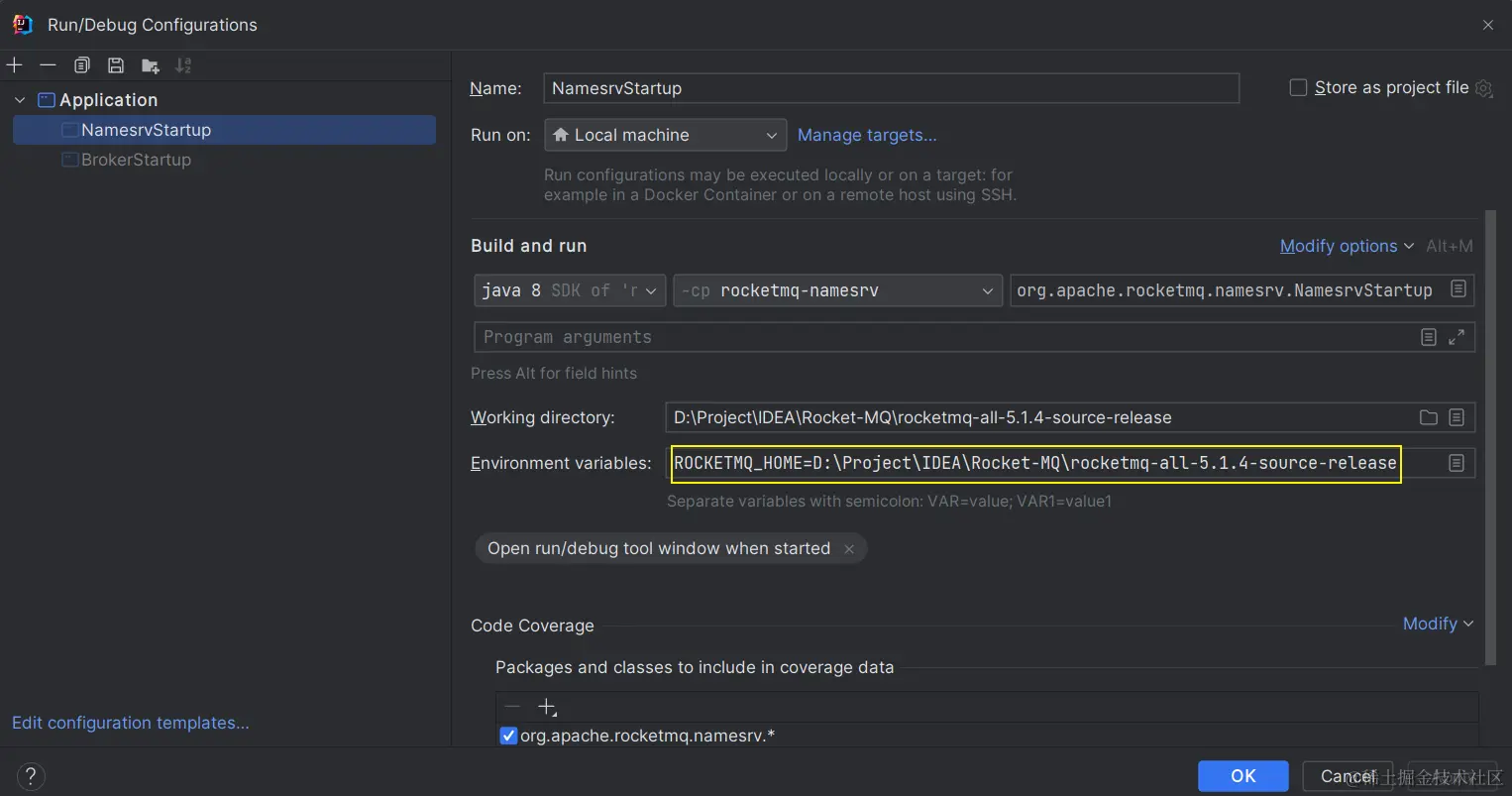Open Edit configuration templates link
The width and height of the screenshot is (1512, 796).
[131, 723]
